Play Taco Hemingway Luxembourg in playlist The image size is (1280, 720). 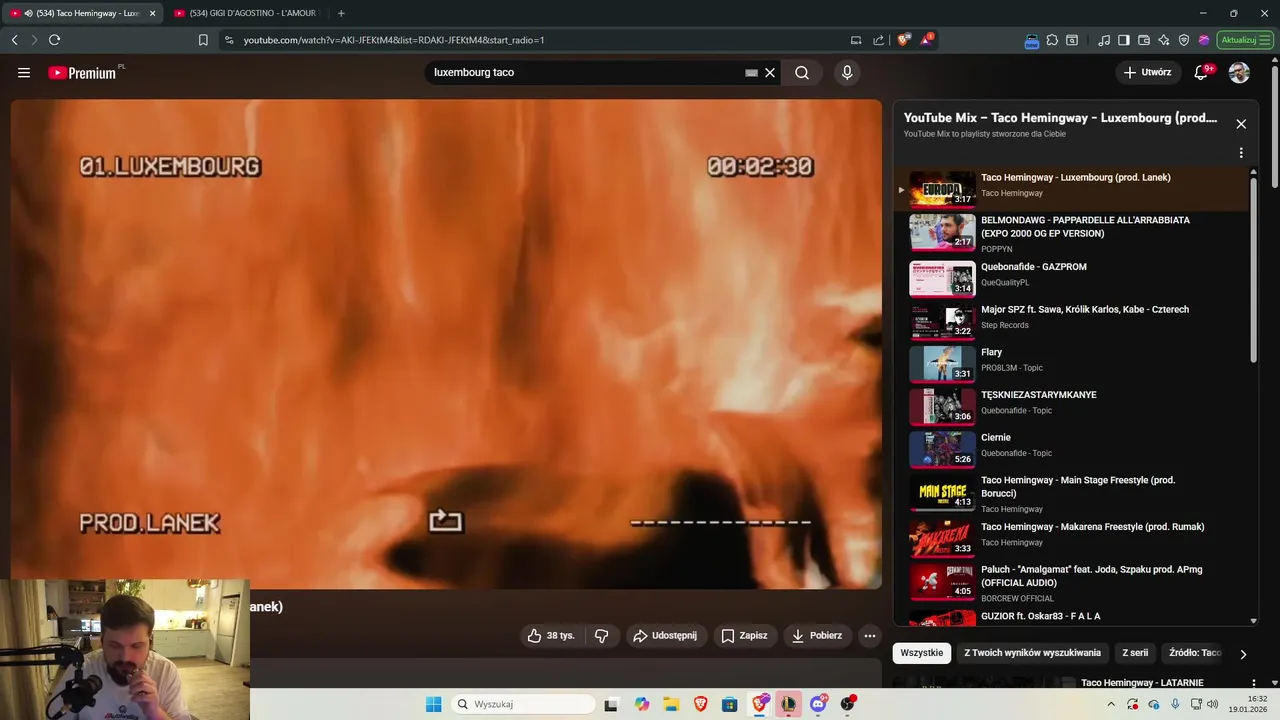[x=1071, y=188]
